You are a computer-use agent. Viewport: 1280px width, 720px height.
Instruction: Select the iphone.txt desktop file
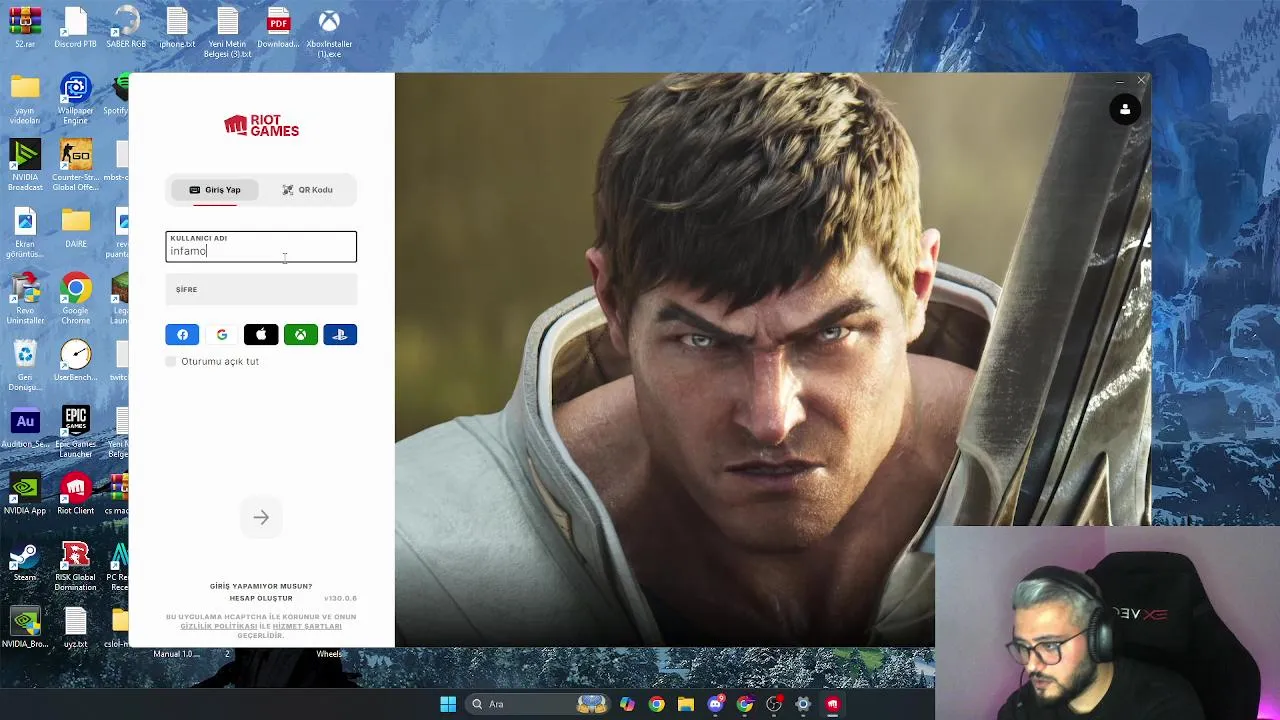click(177, 29)
